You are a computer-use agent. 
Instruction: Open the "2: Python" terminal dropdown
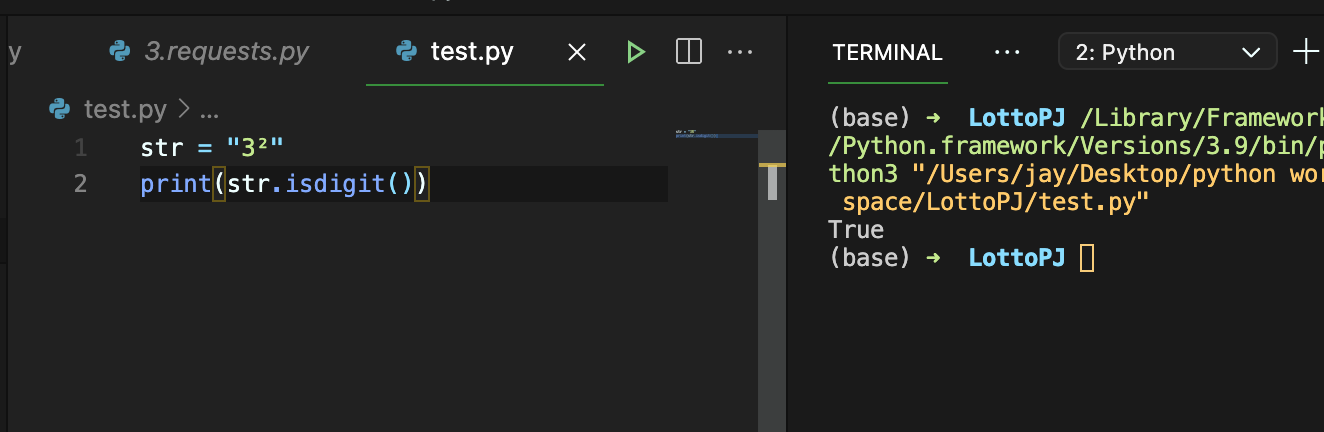click(1167, 52)
